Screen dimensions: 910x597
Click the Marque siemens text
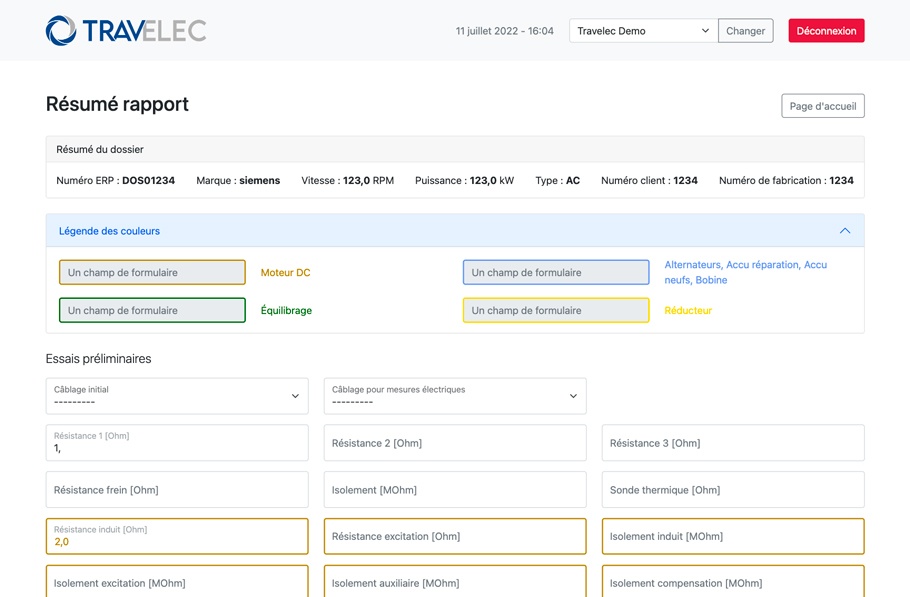coord(238,180)
